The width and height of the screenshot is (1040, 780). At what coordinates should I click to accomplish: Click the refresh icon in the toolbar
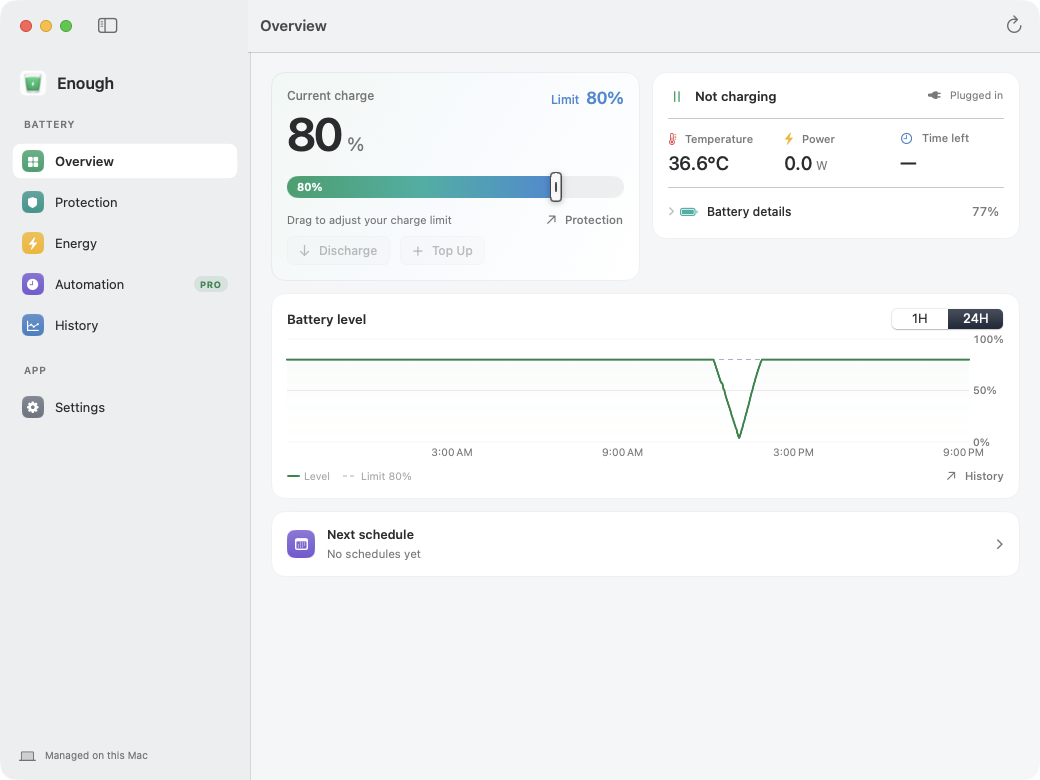pyautogui.click(x=1013, y=25)
